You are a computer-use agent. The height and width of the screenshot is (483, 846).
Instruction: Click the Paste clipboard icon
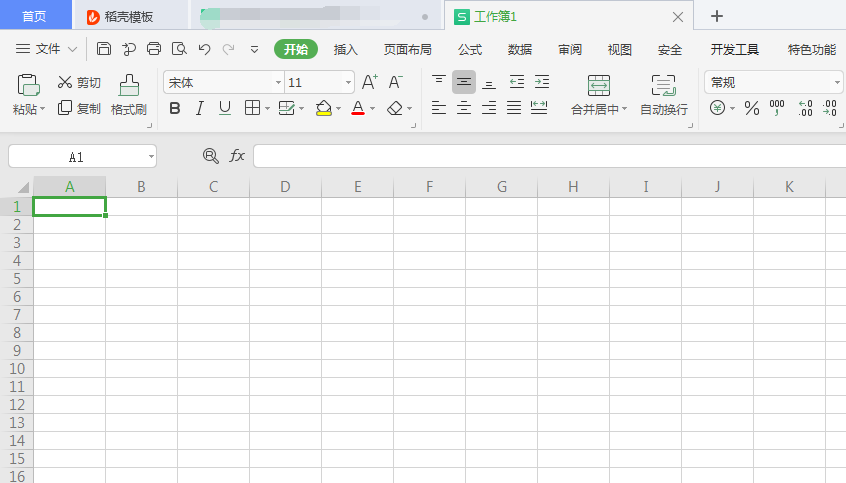point(28,85)
